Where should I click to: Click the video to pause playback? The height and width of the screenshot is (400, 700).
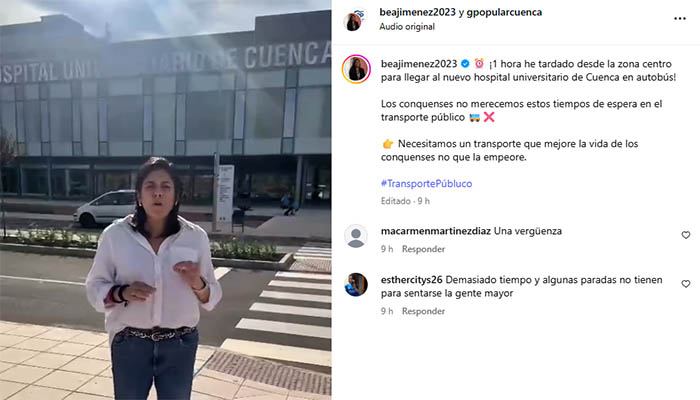[x=166, y=200]
